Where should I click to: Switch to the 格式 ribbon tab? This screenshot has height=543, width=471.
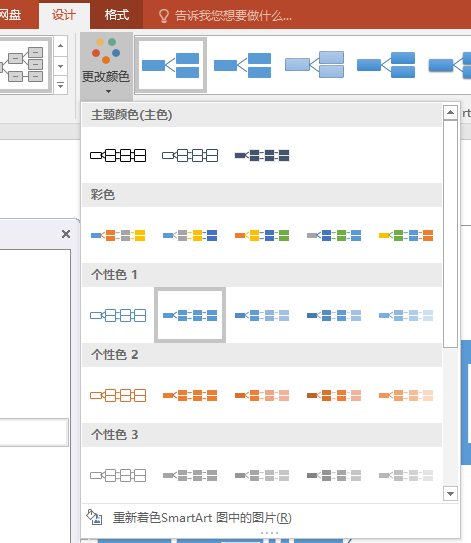pos(117,15)
